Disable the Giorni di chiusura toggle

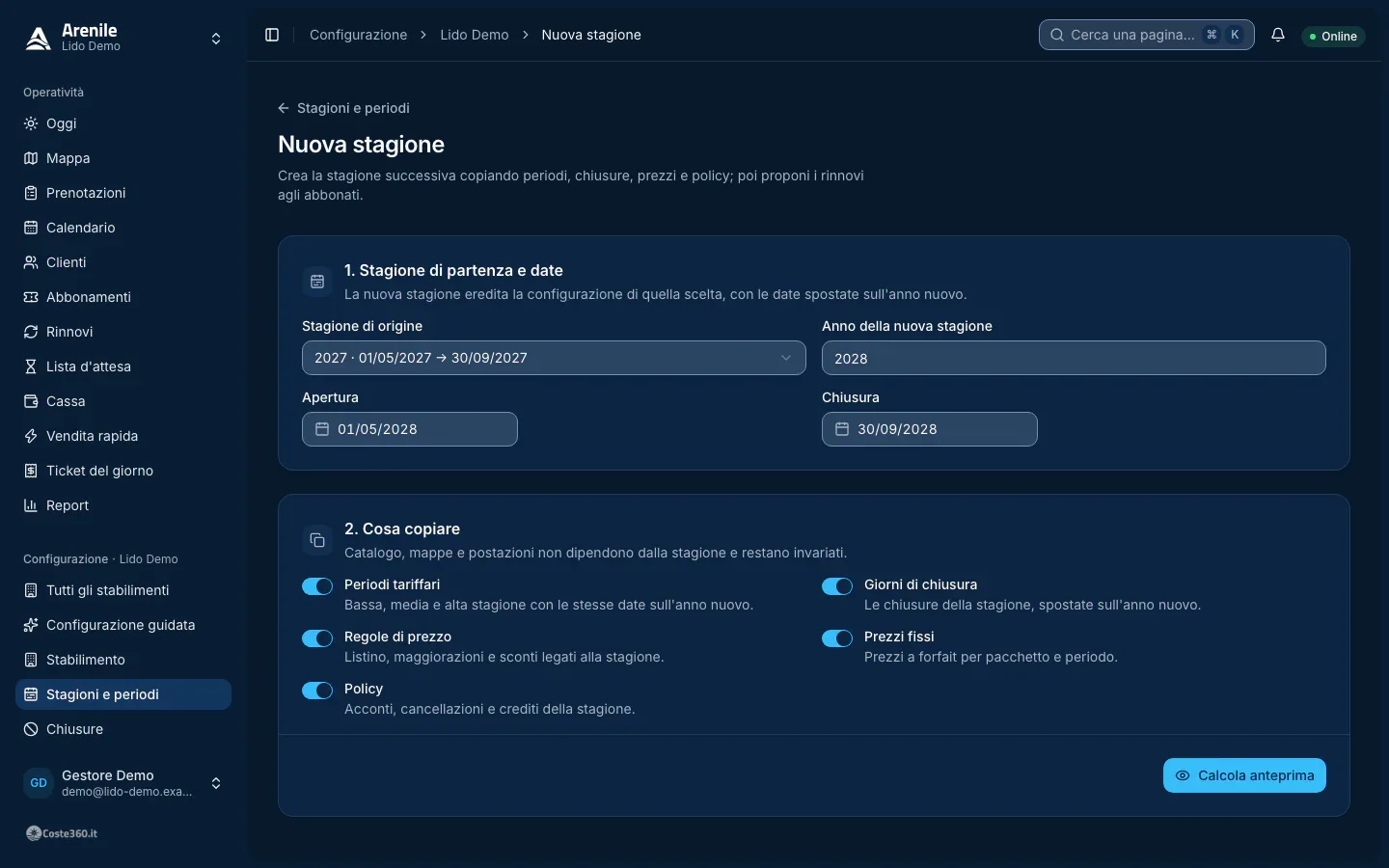837,586
